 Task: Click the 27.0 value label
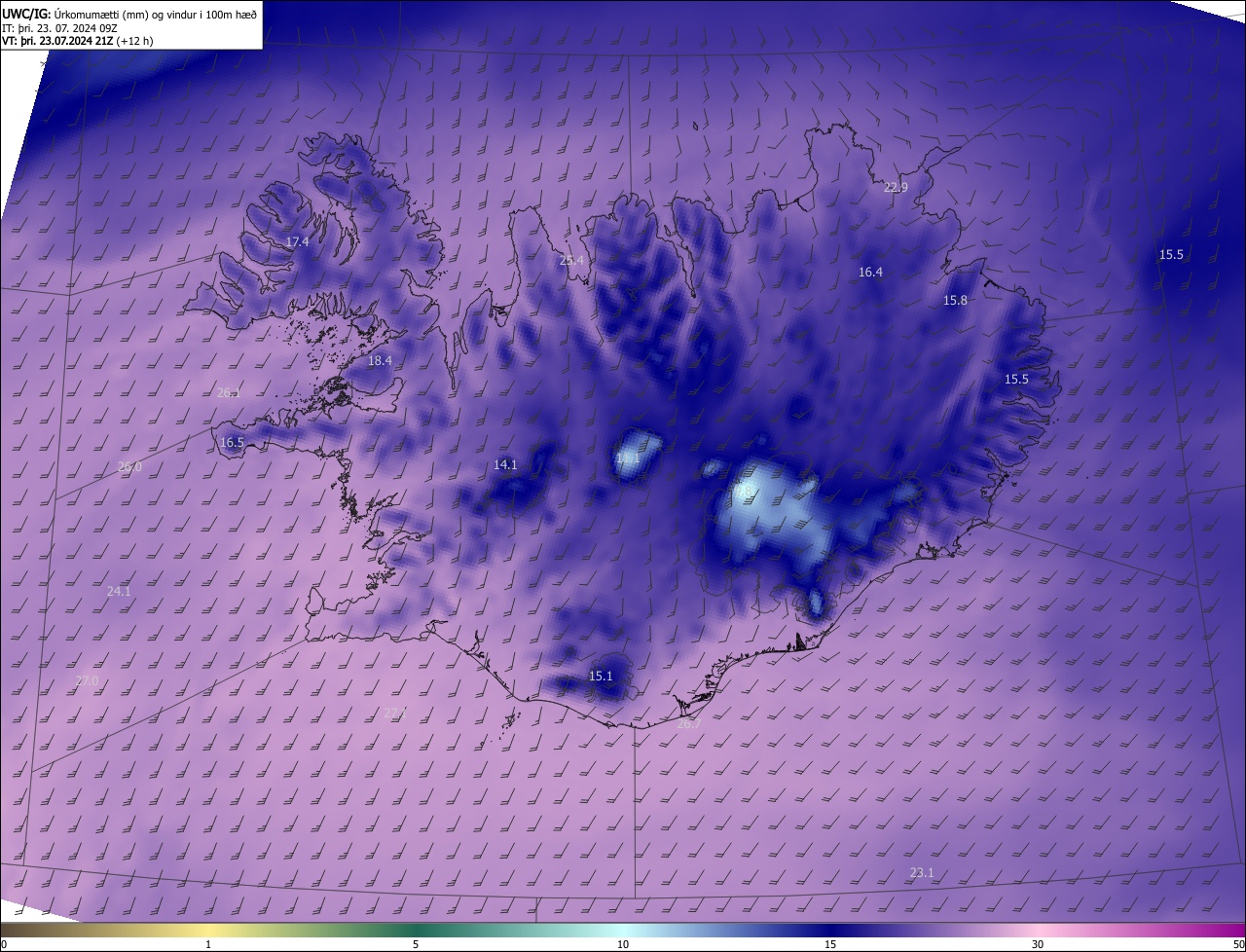[x=87, y=680]
